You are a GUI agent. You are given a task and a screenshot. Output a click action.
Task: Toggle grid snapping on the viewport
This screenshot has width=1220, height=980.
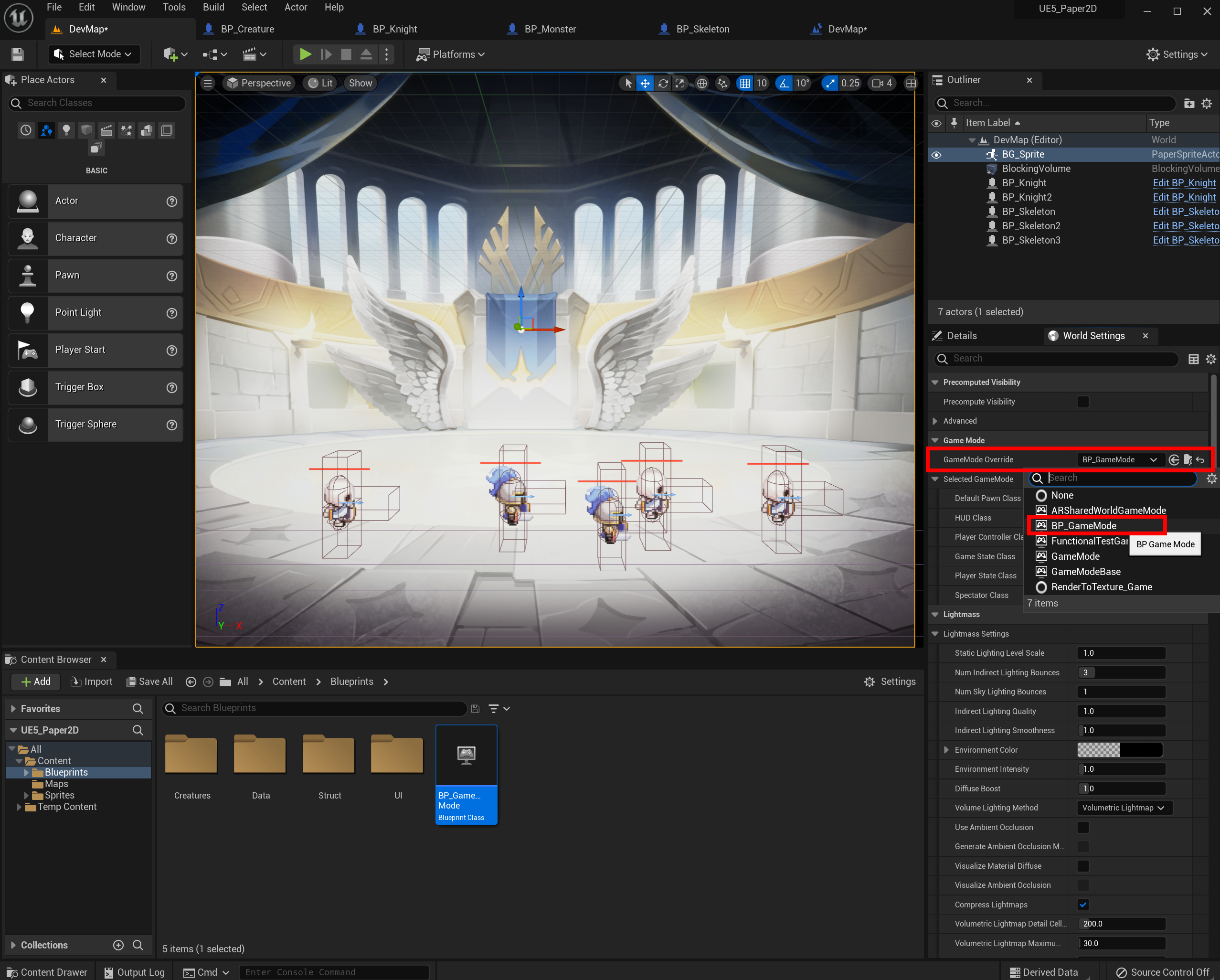(745, 83)
